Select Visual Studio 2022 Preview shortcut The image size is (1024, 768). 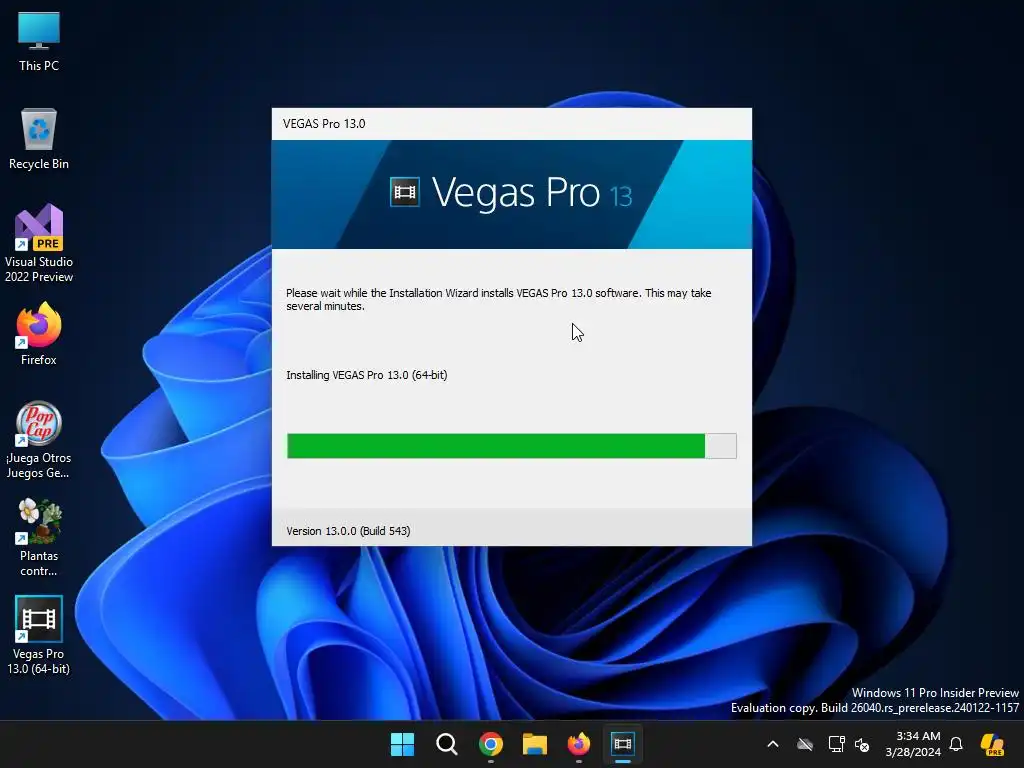click(x=39, y=243)
